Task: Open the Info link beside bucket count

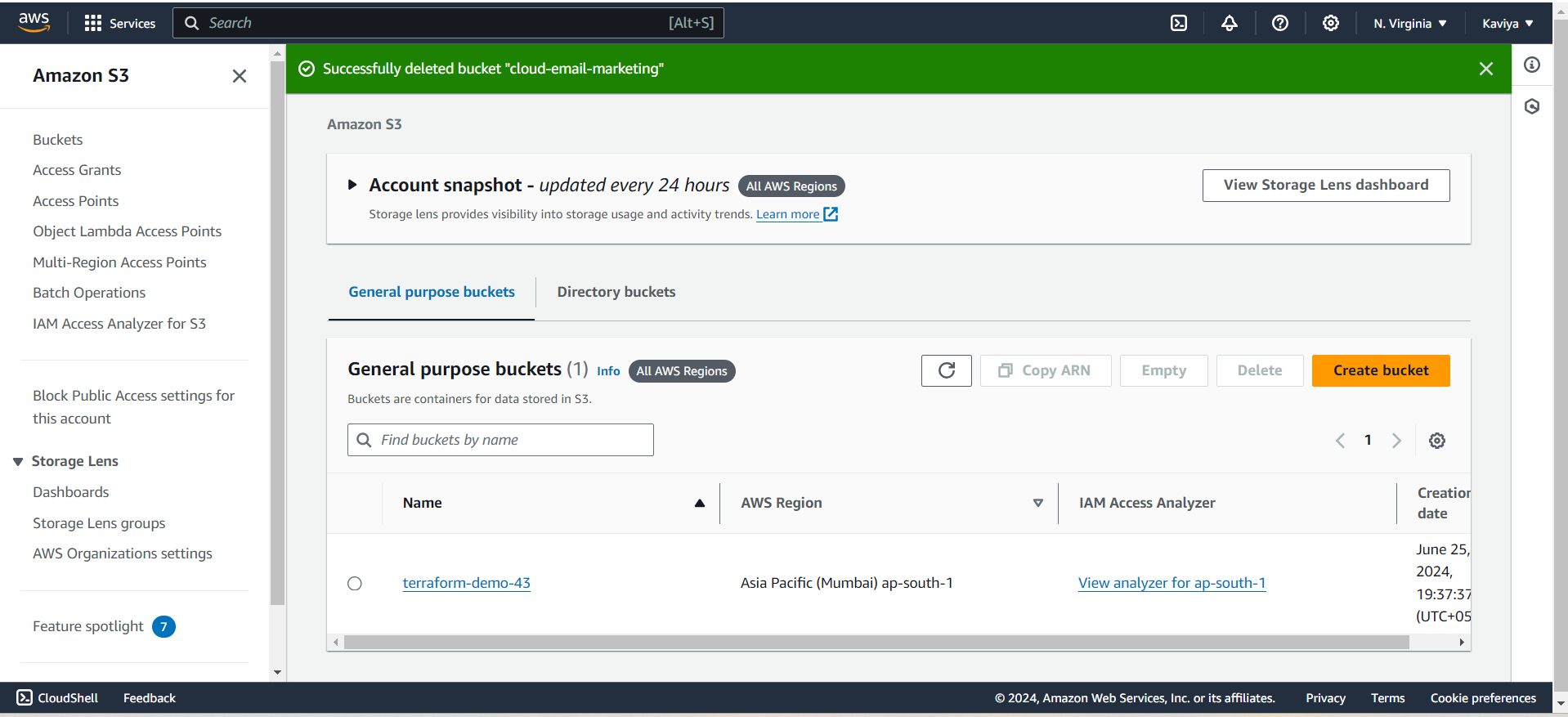Action: click(x=608, y=371)
